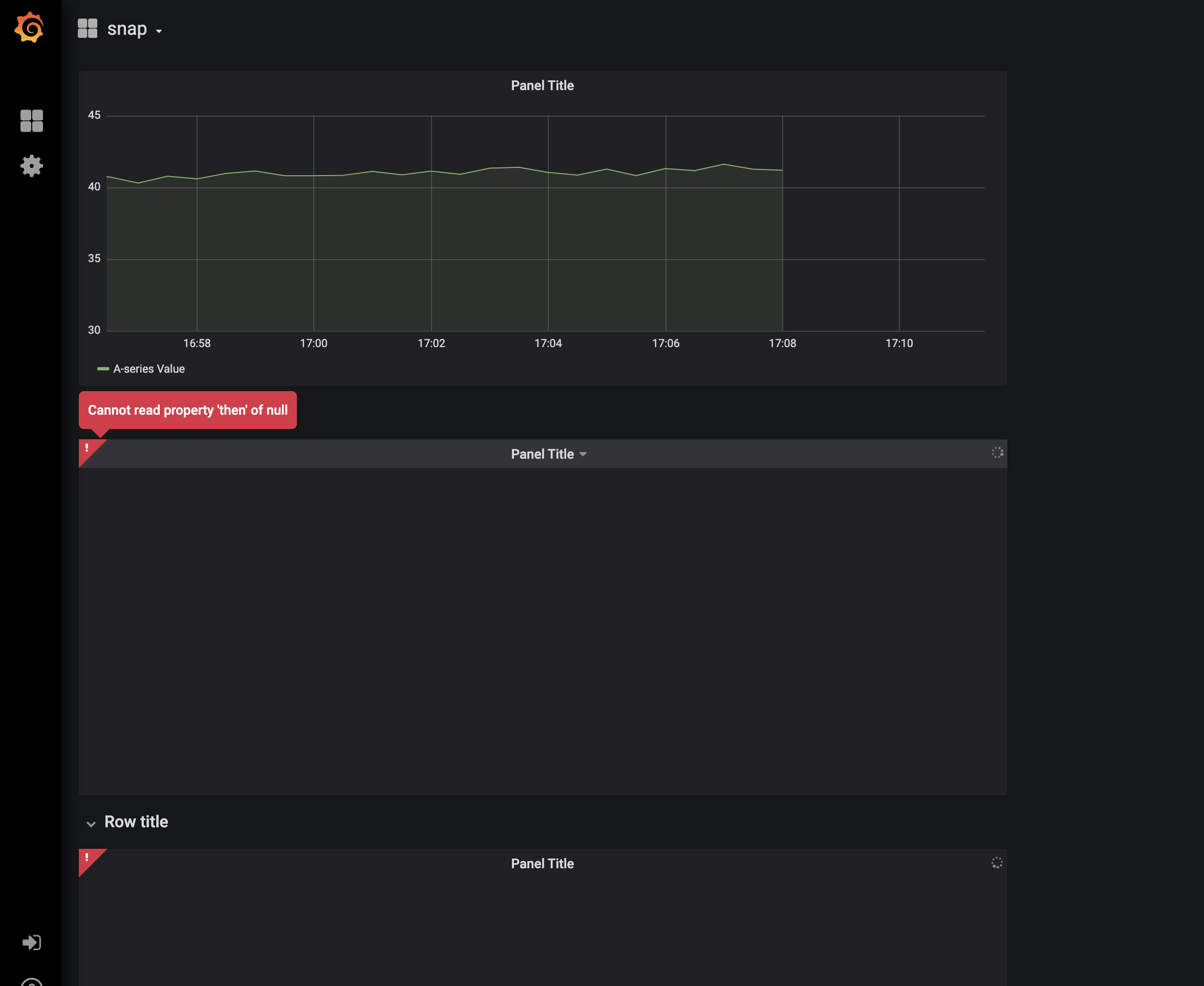
Task: Click the Row title label
Action: point(136,822)
